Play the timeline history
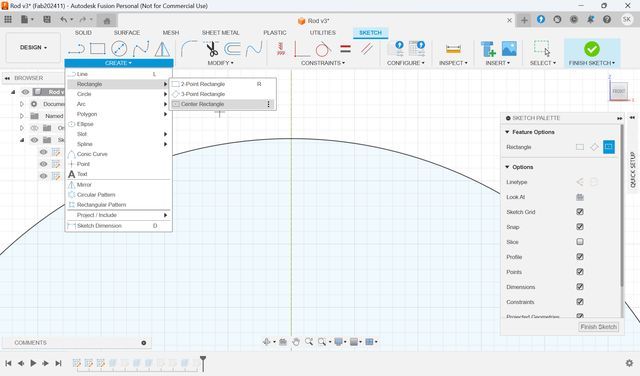The image size is (640, 376). tap(33, 363)
